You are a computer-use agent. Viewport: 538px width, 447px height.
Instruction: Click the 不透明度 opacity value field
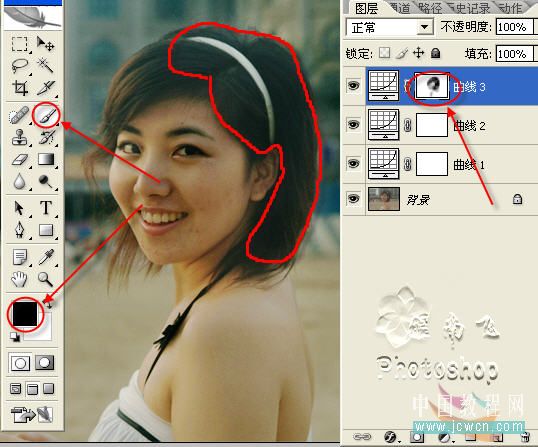pos(515,27)
